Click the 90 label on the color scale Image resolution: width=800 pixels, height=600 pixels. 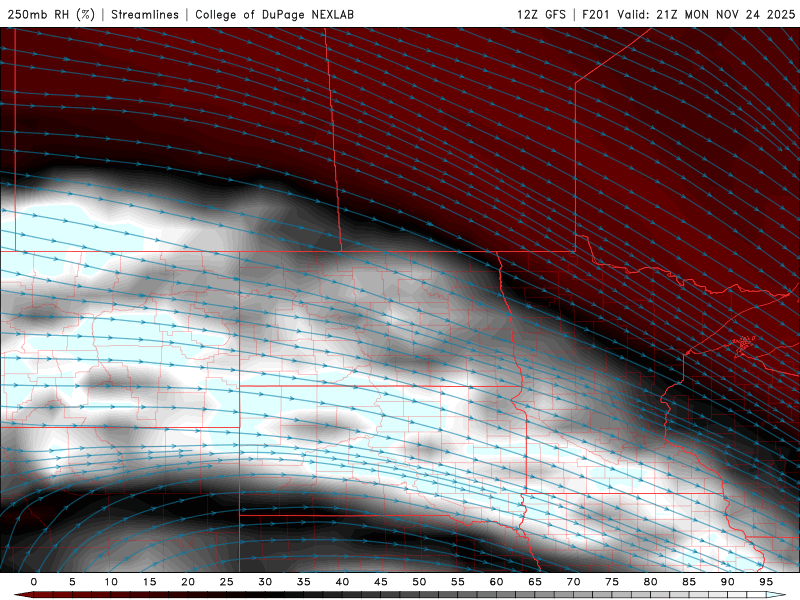(728, 582)
